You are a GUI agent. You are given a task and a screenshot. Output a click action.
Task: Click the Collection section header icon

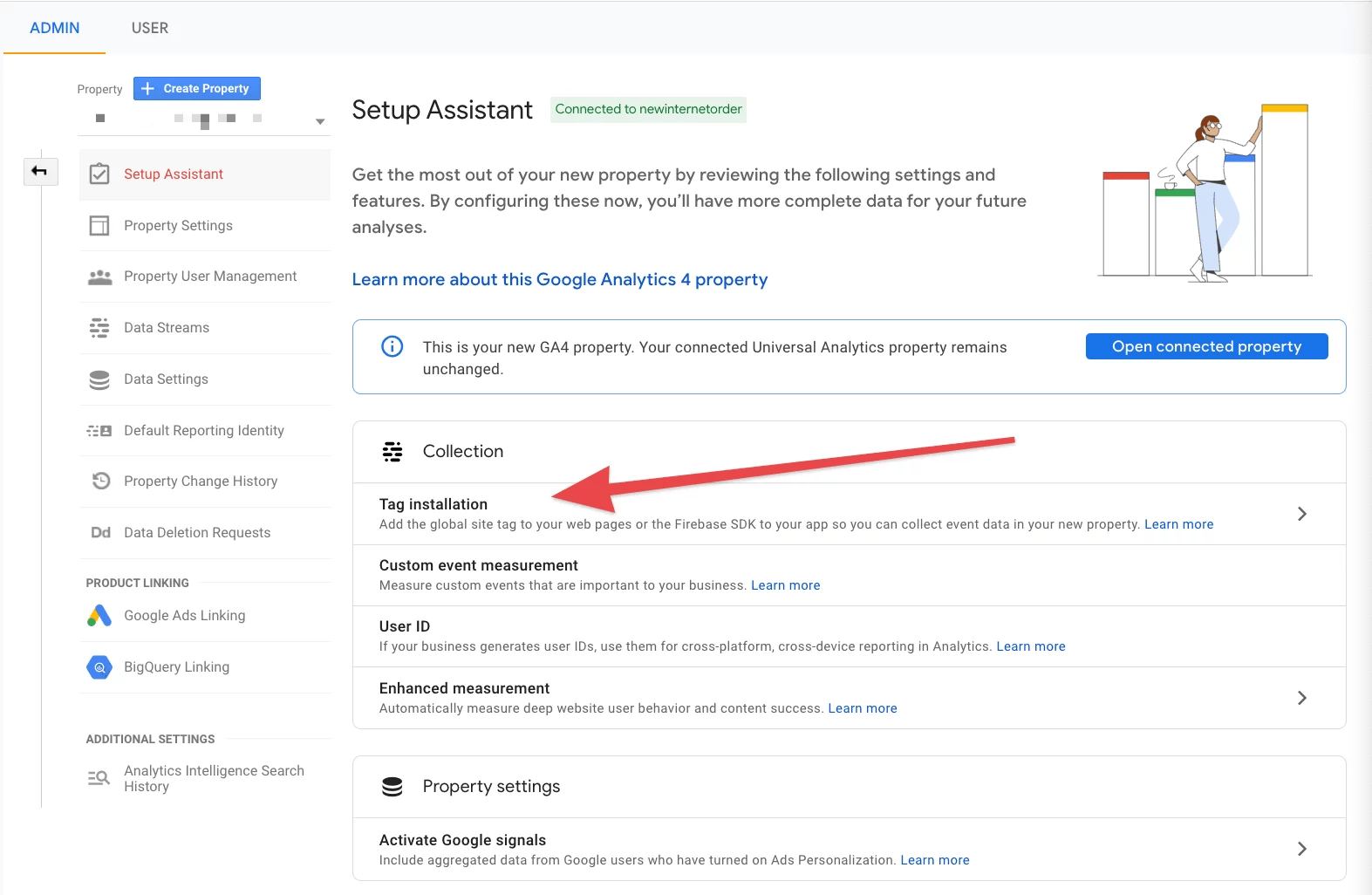pos(392,452)
